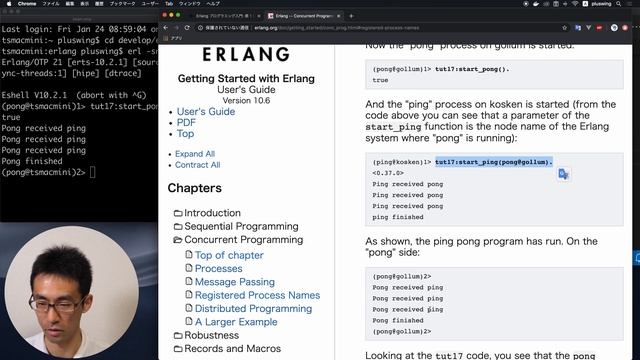Open the PDF link
The image size is (640, 360).
pyautogui.click(x=186, y=122)
